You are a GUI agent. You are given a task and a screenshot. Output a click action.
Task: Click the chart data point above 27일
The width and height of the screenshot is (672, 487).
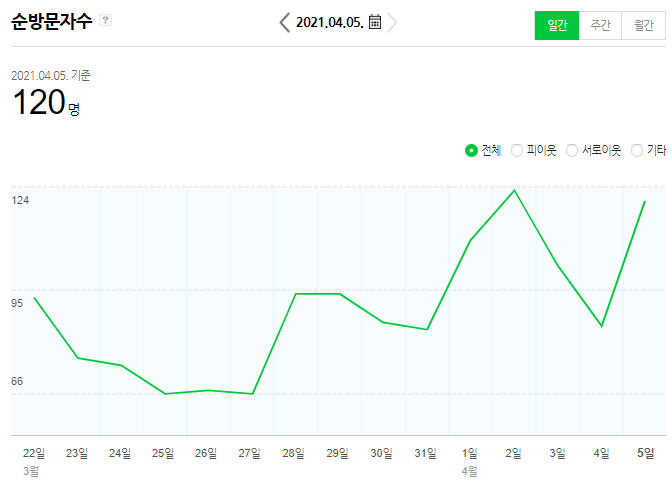[253, 394]
